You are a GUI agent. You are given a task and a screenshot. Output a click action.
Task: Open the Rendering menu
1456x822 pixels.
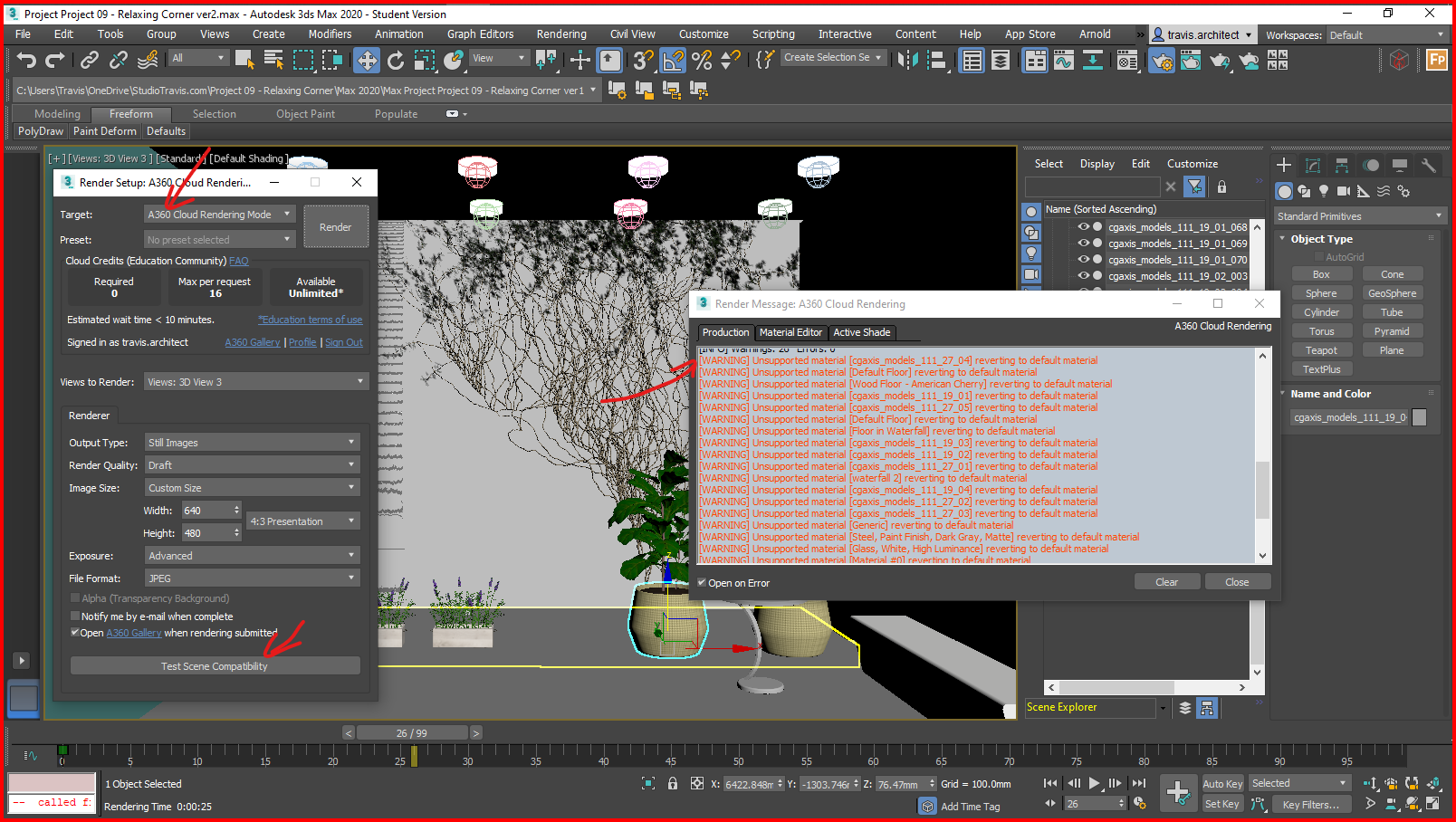(561, 33)
